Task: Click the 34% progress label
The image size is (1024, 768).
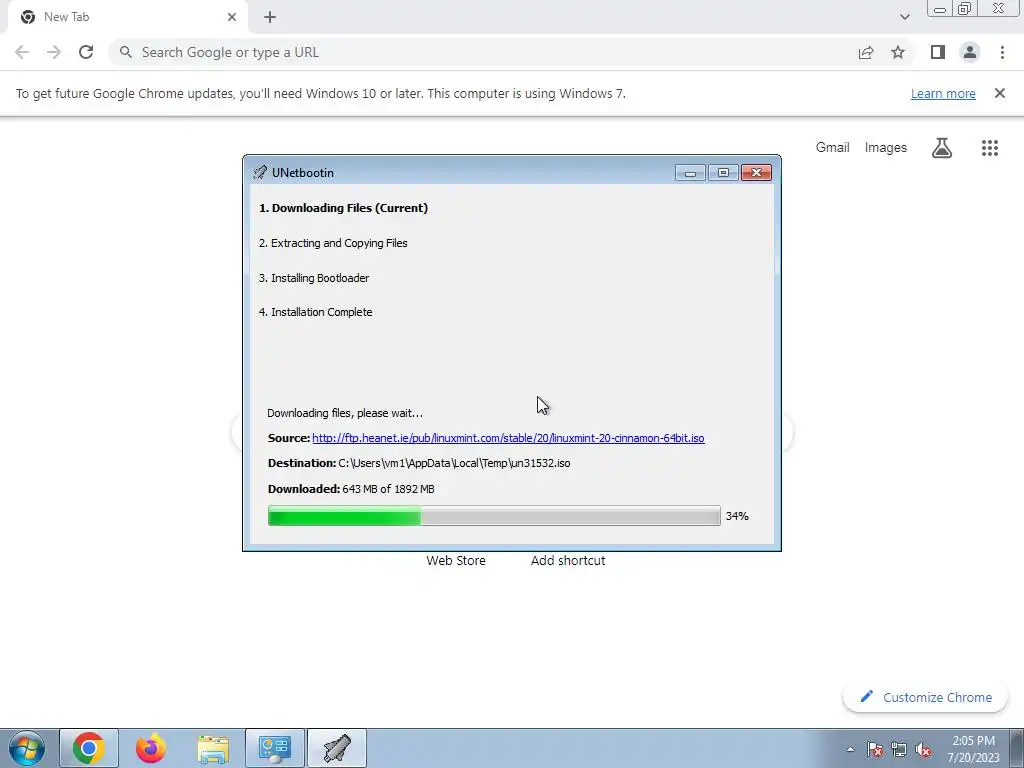Action: [x=737, y=516]
